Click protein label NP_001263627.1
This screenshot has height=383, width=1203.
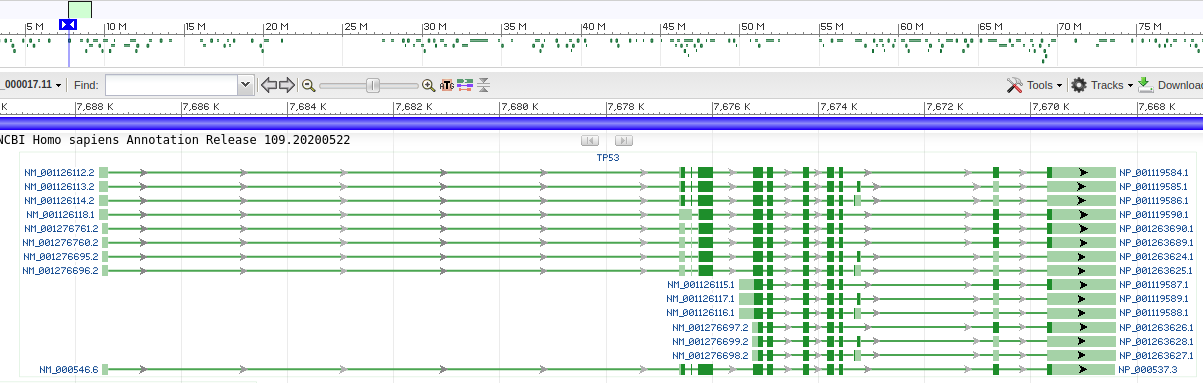pyautogui.click(x=1156, y=356)
